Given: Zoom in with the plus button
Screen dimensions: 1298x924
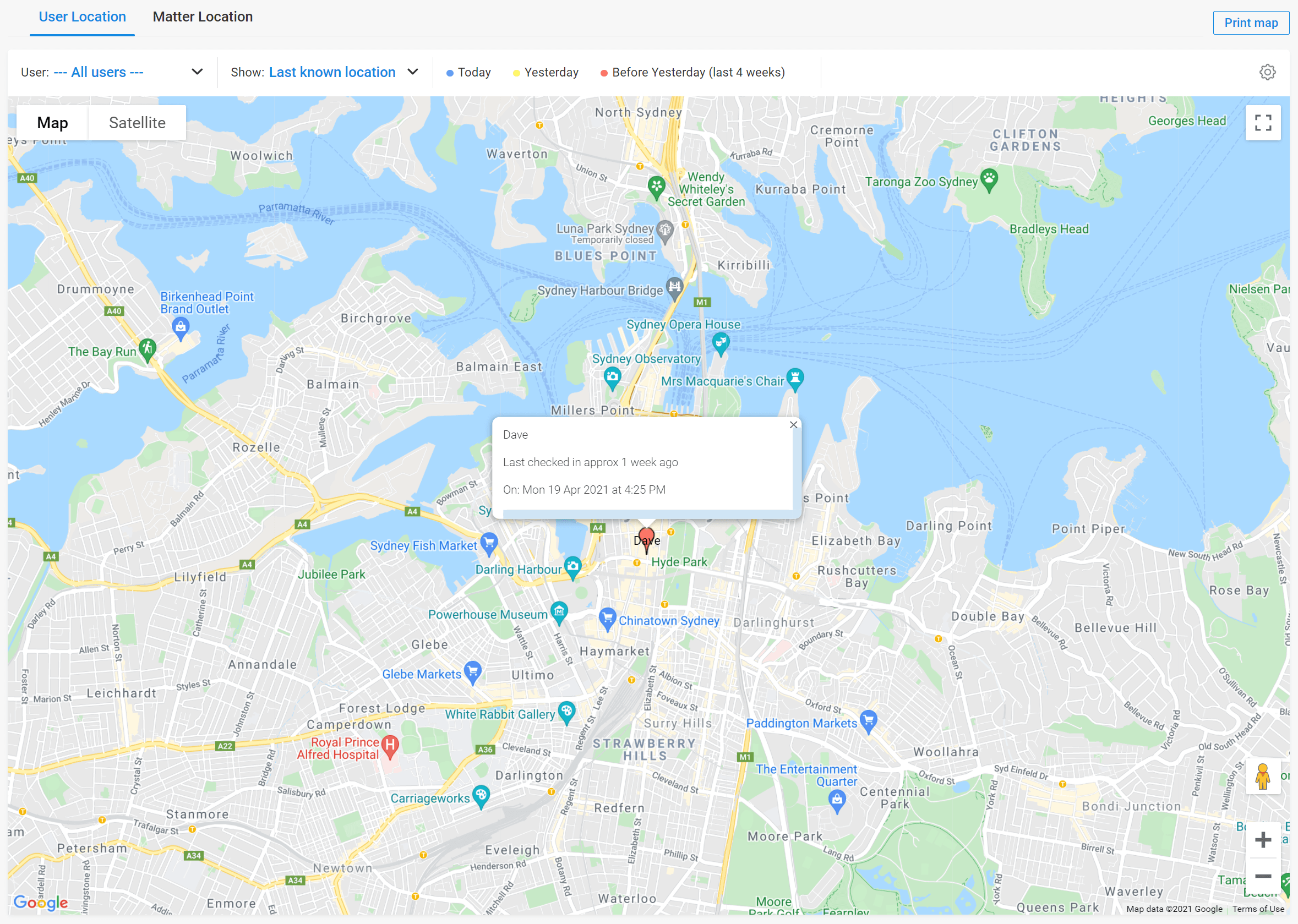Looking at the screenshot, I should pyautogui.click(x=1263, y=839).
